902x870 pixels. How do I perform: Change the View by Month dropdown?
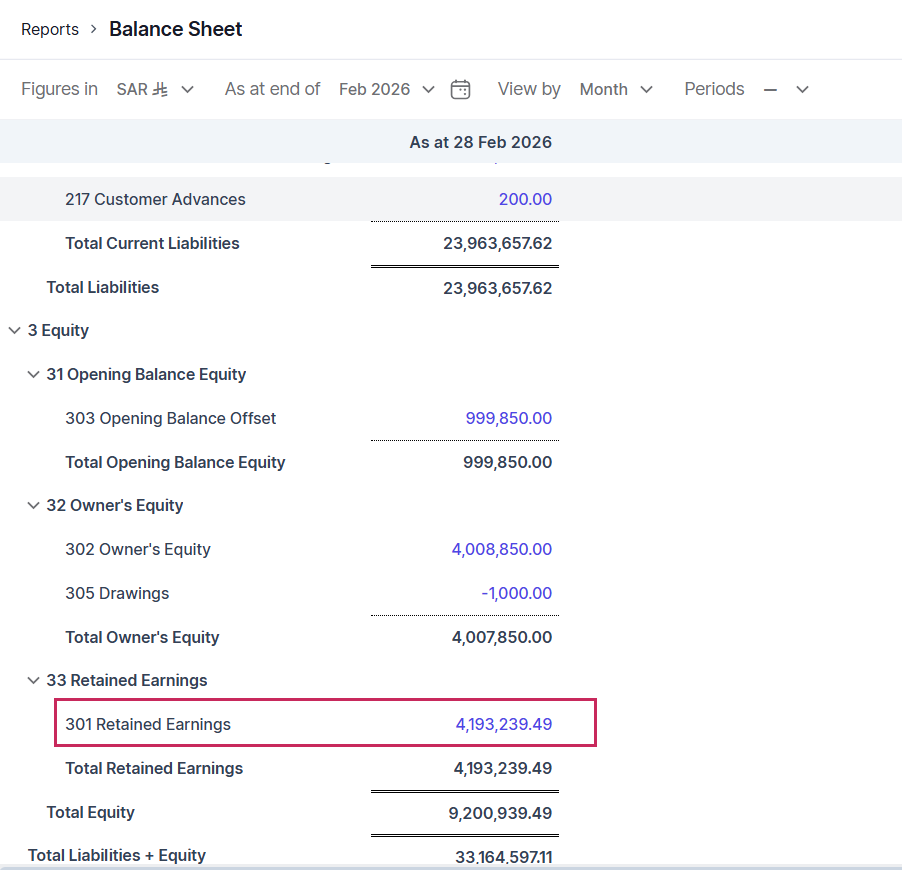[x=615, y=89]
